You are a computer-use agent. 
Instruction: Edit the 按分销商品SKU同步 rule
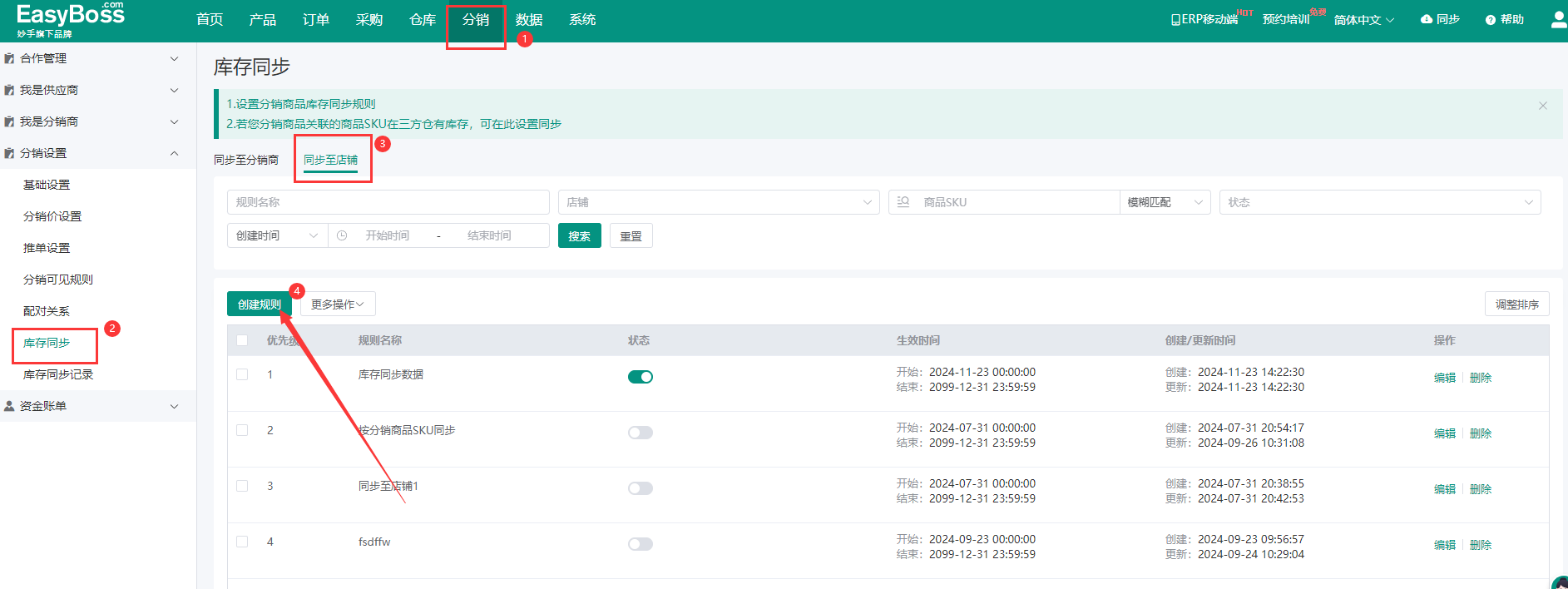pos(1445,433)
